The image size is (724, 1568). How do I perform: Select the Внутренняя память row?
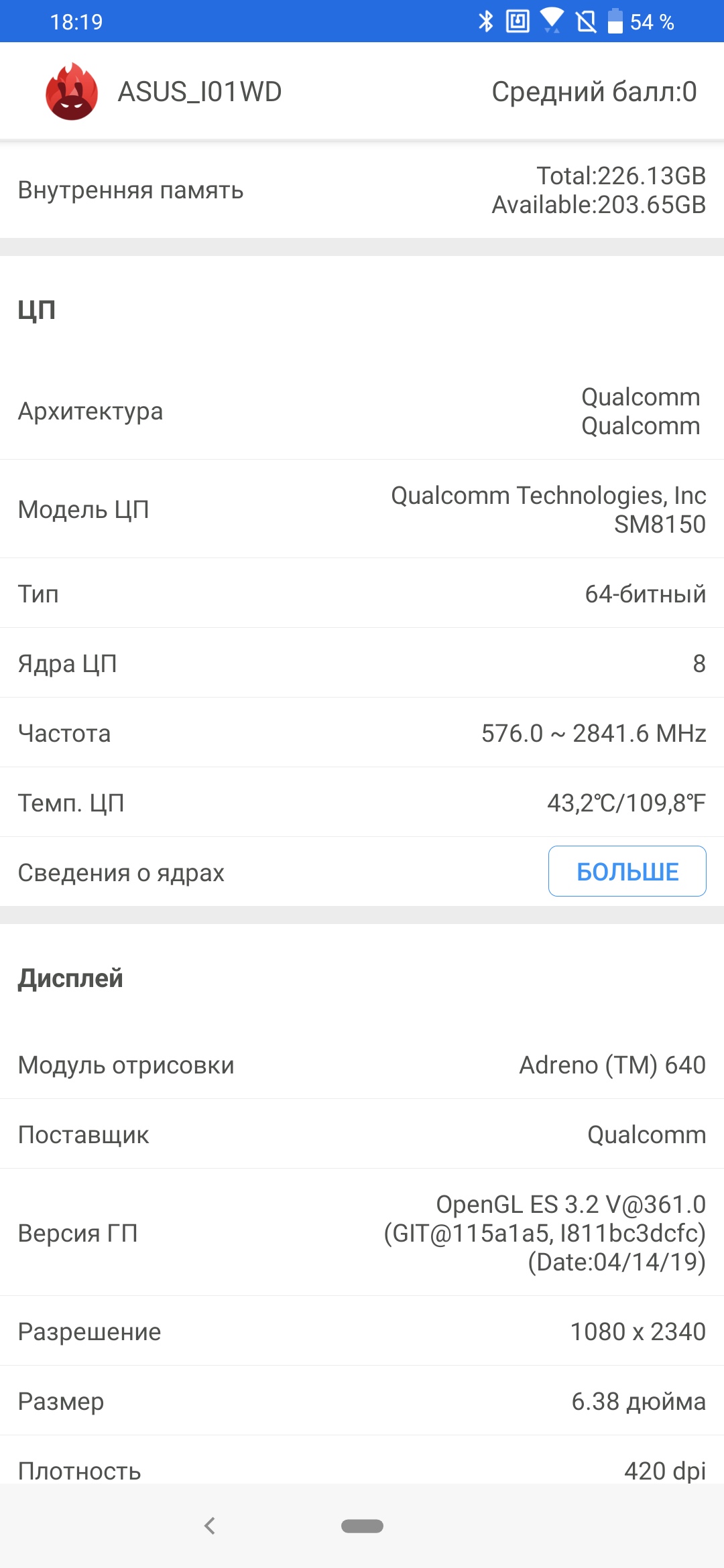pos(362,190)
